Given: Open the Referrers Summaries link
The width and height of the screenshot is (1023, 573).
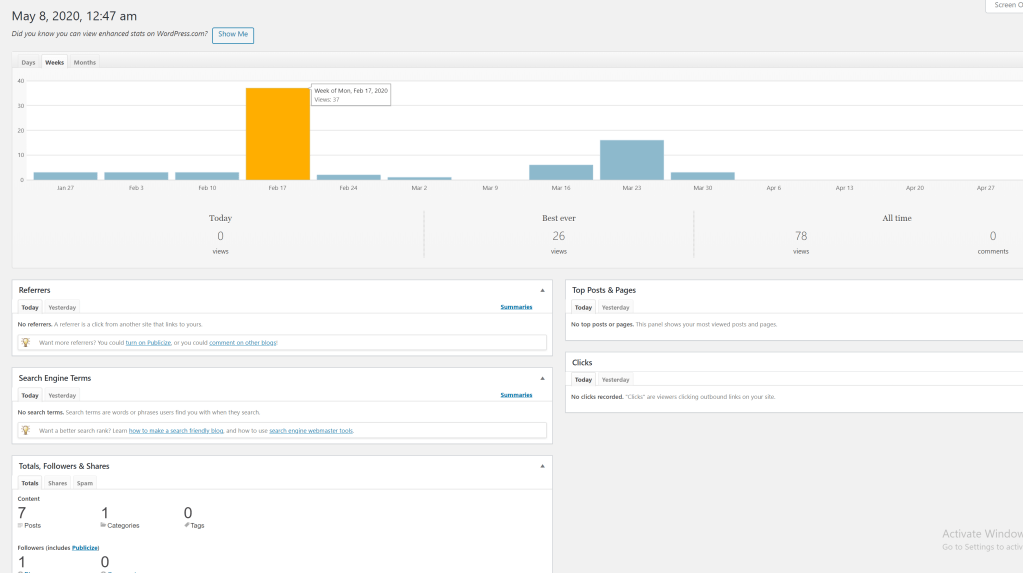Looking at the screenshot, I should pos(516,307).
